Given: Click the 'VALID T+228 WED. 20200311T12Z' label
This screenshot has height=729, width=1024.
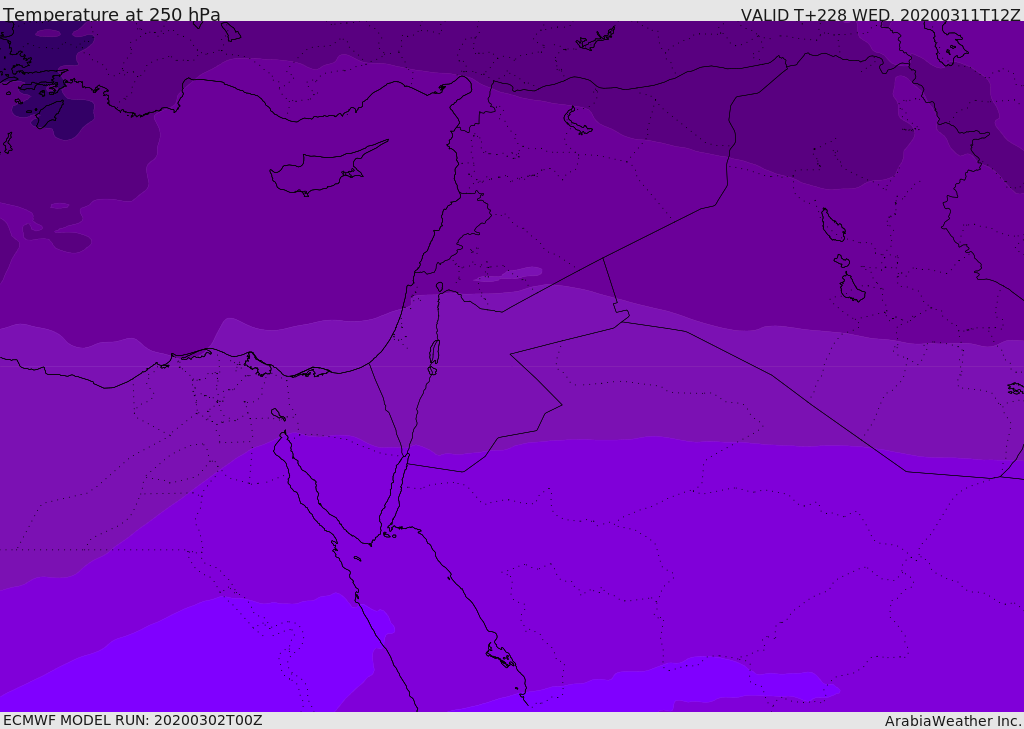Looking at the screenshot, I should (880, 15).
